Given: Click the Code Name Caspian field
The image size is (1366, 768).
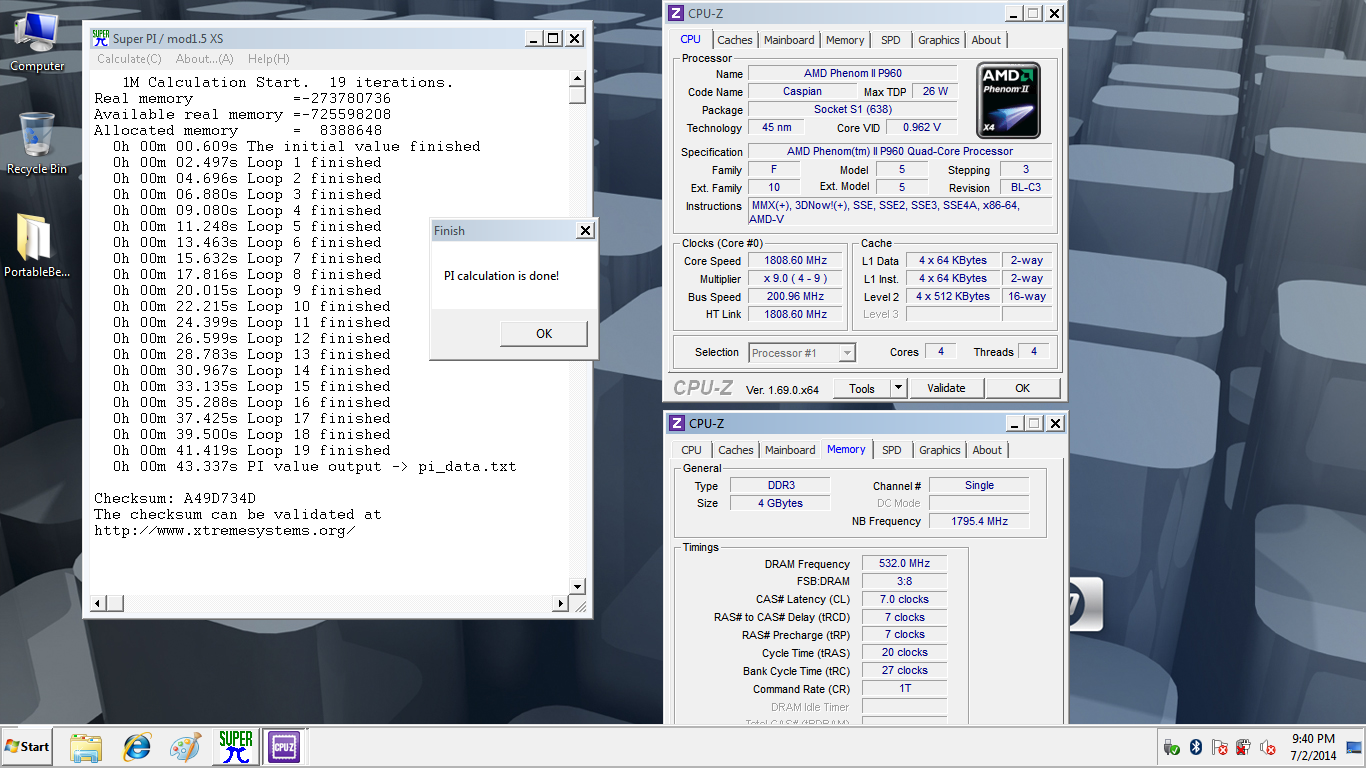Looking at the screenshot, I should pyautogui.click(x=802, y=91).
